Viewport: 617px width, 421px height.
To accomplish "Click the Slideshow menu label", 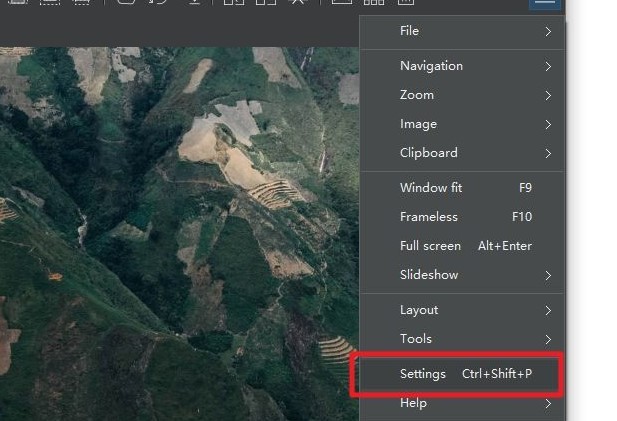I will point(429,275).
